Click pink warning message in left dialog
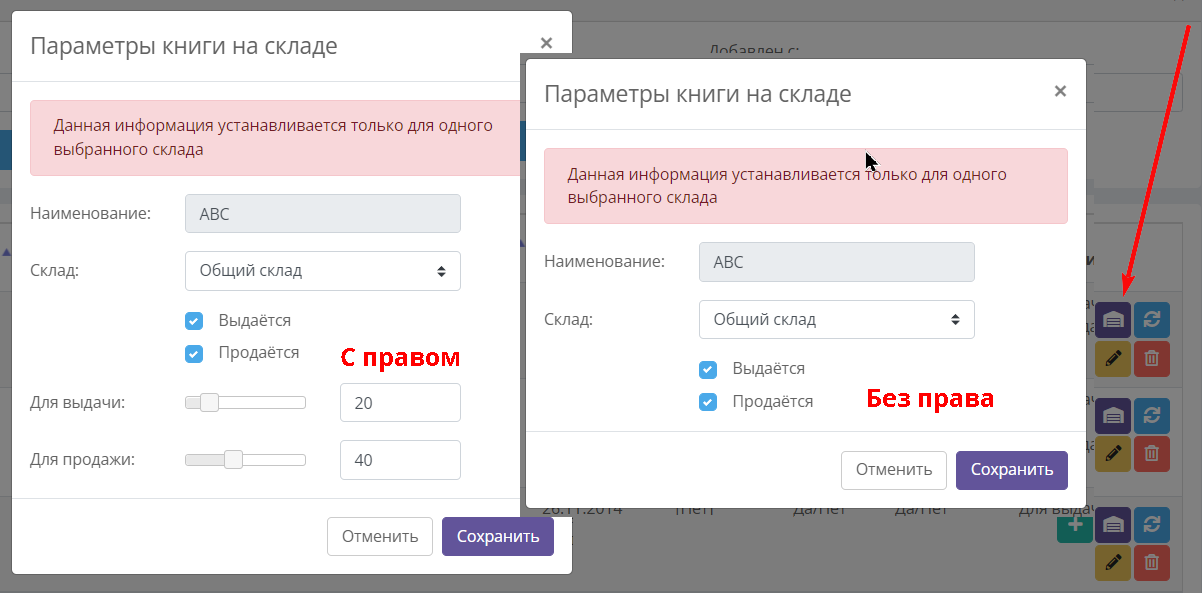Viewport: 1202px width, 593px height. click(x=277, y=138)
